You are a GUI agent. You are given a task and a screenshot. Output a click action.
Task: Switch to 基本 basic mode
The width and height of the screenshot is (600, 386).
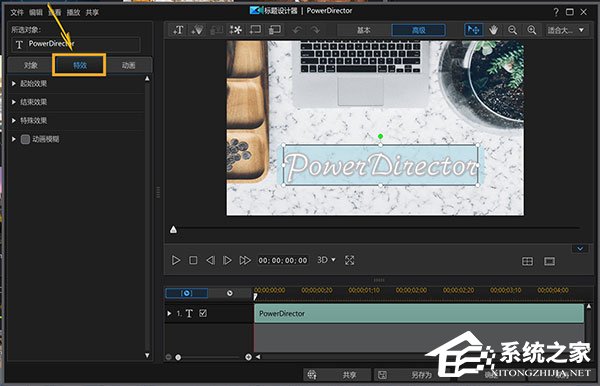(364, 30)
